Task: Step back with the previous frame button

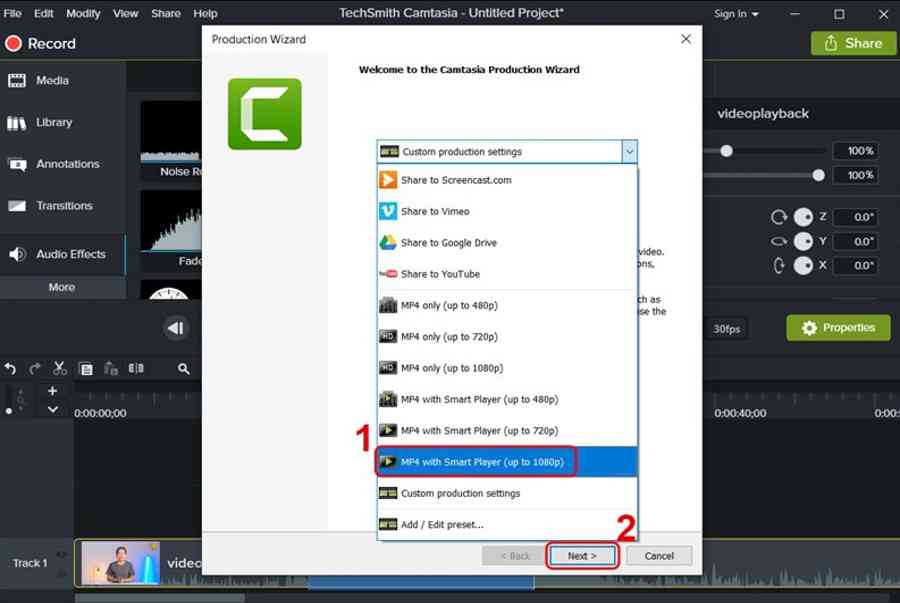Action: point(176,328)
